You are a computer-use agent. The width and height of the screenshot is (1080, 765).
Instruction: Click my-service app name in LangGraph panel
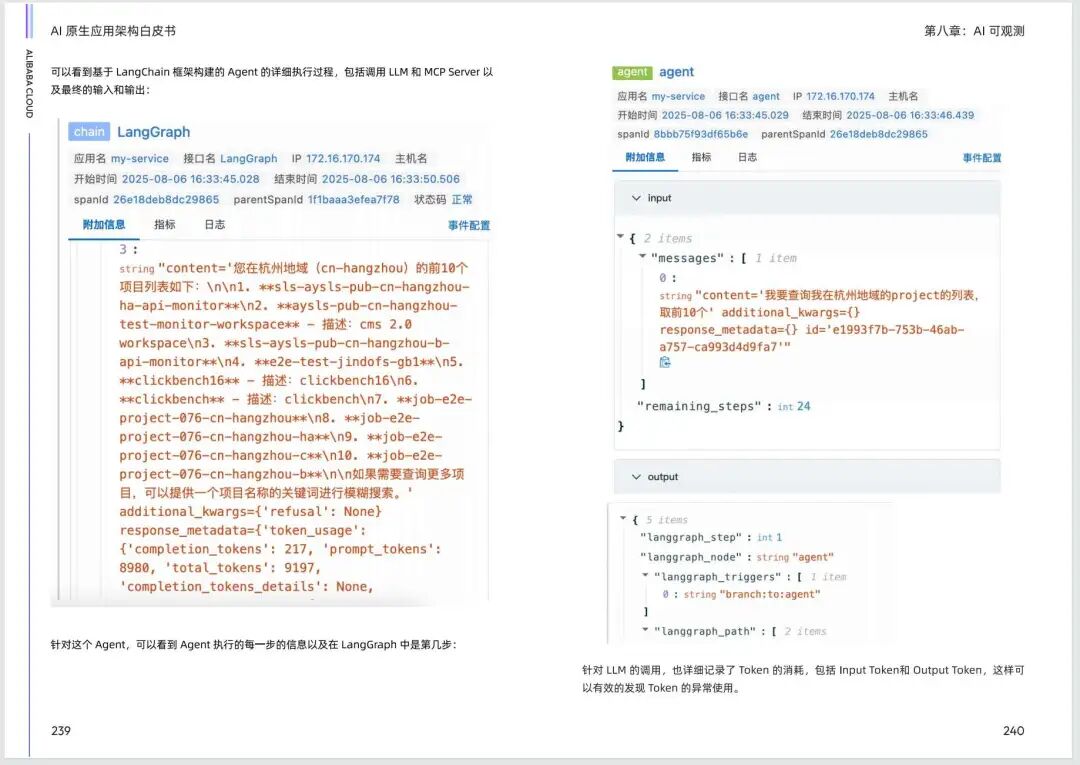click(x=140, y=158)
